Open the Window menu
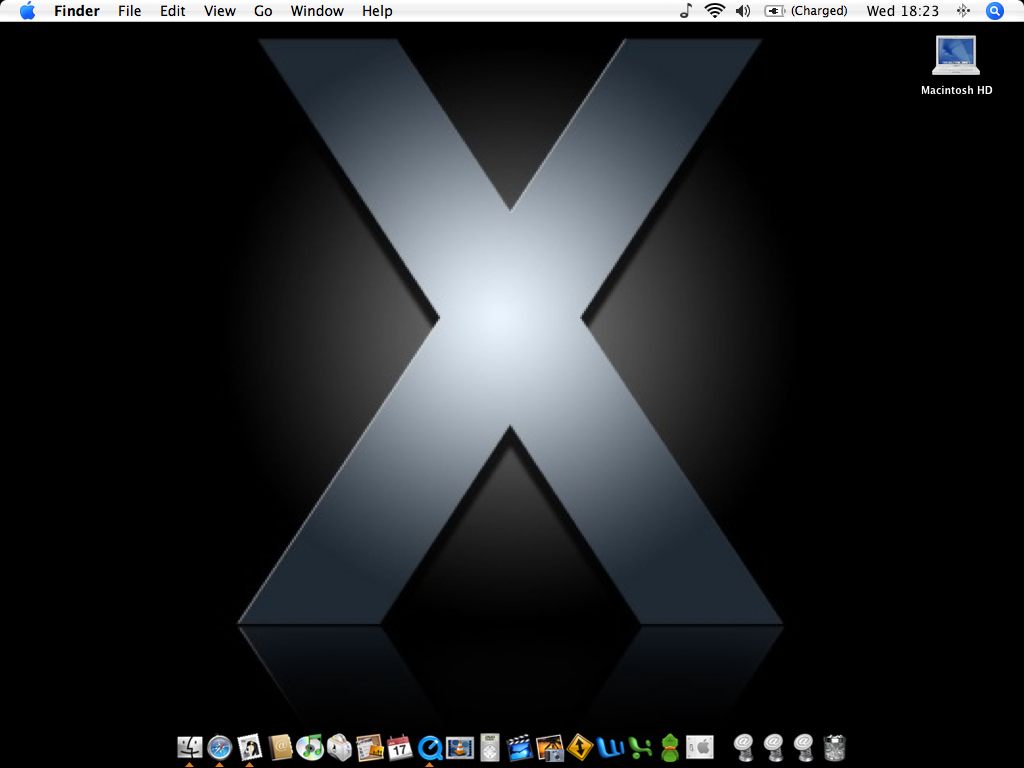Screen dimensions: 1024x768 [x=317, y=11]
